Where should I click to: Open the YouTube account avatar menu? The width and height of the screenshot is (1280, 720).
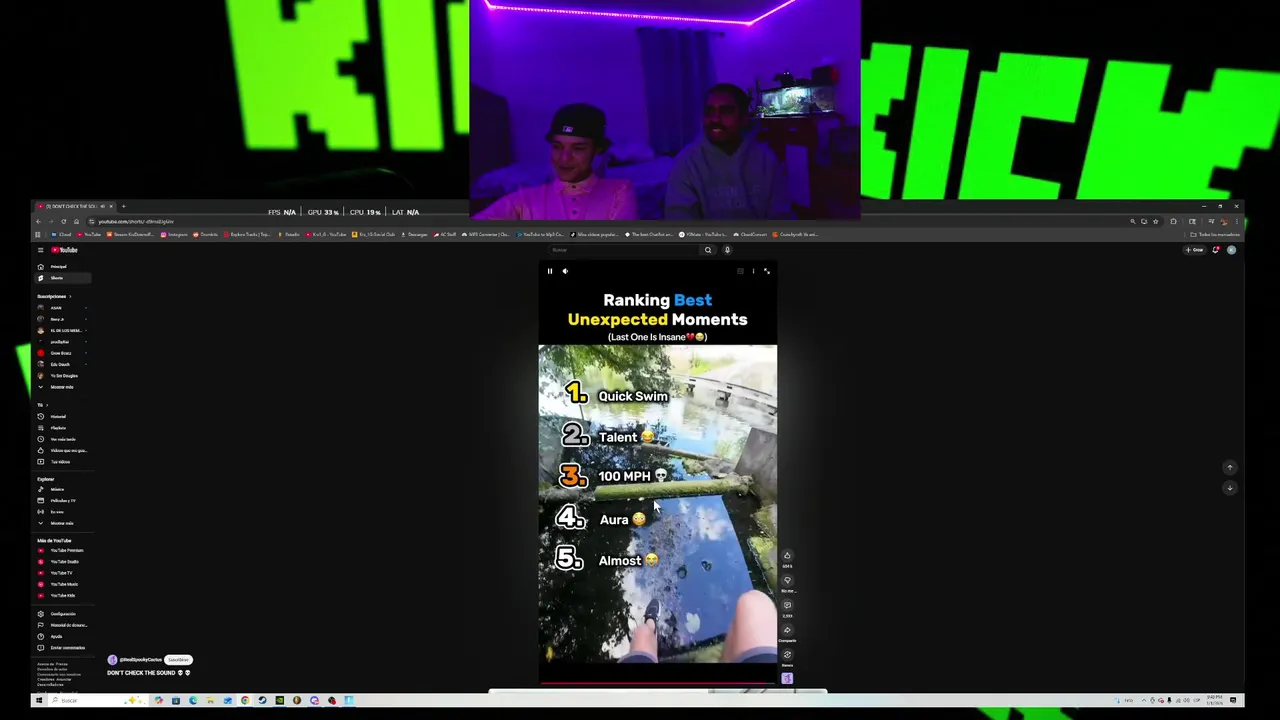(x=1231, y=250)
